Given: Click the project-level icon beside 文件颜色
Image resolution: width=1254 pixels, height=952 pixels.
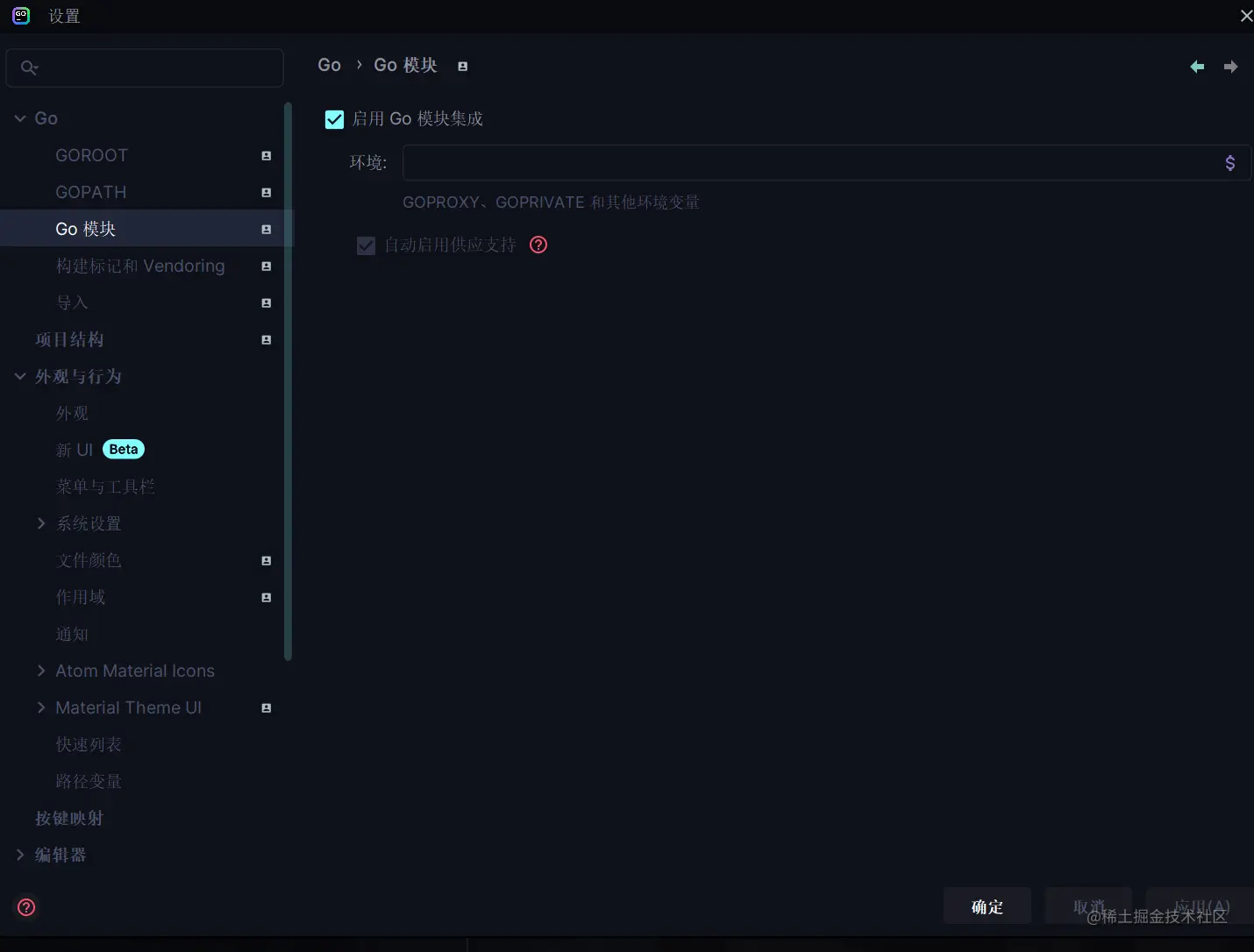Looking at the screenshot, I should (x=266, y=560).
